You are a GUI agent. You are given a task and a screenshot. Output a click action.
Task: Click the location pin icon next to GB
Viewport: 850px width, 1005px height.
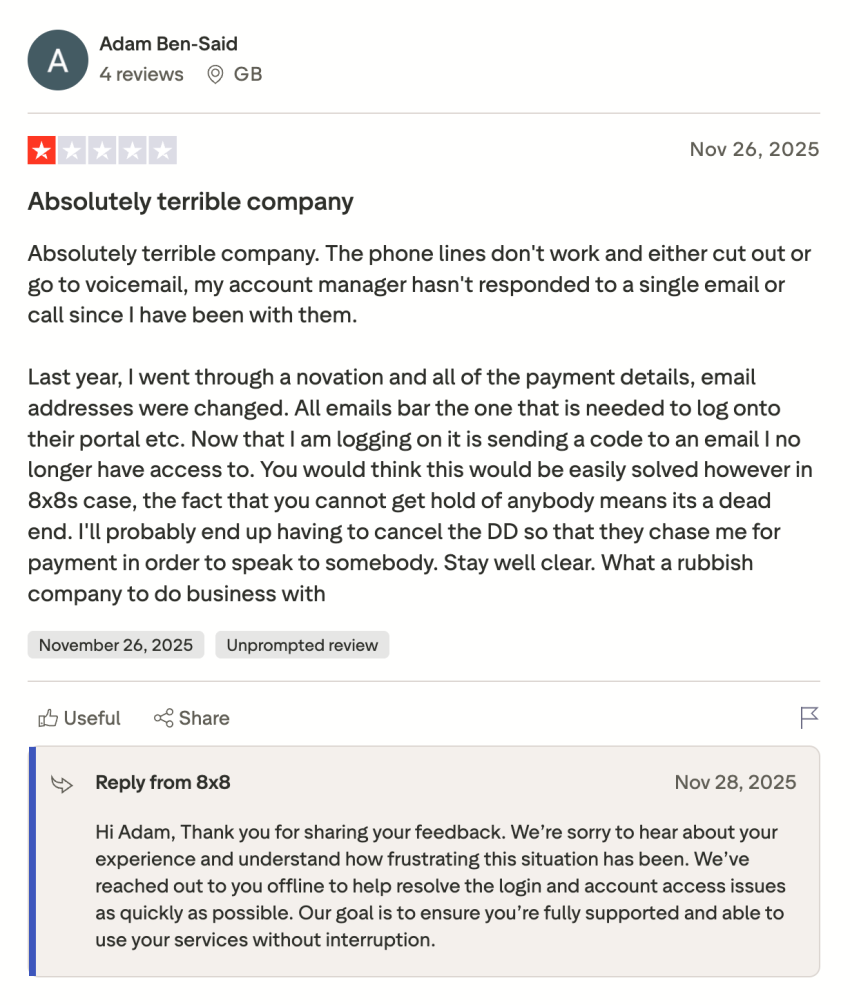click(213, 74)
